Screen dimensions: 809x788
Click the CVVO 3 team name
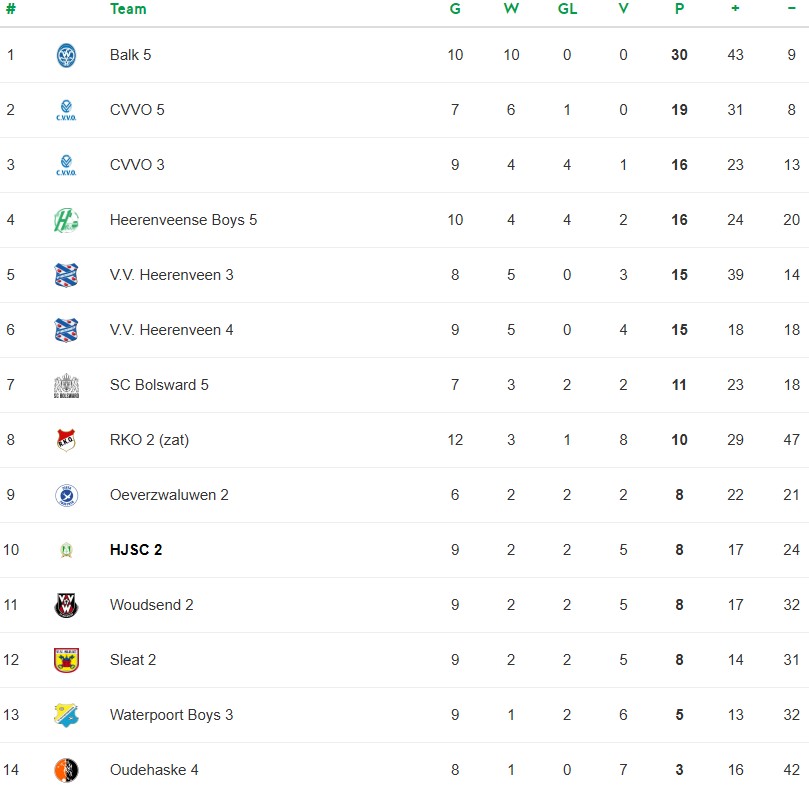click(137, 165)
